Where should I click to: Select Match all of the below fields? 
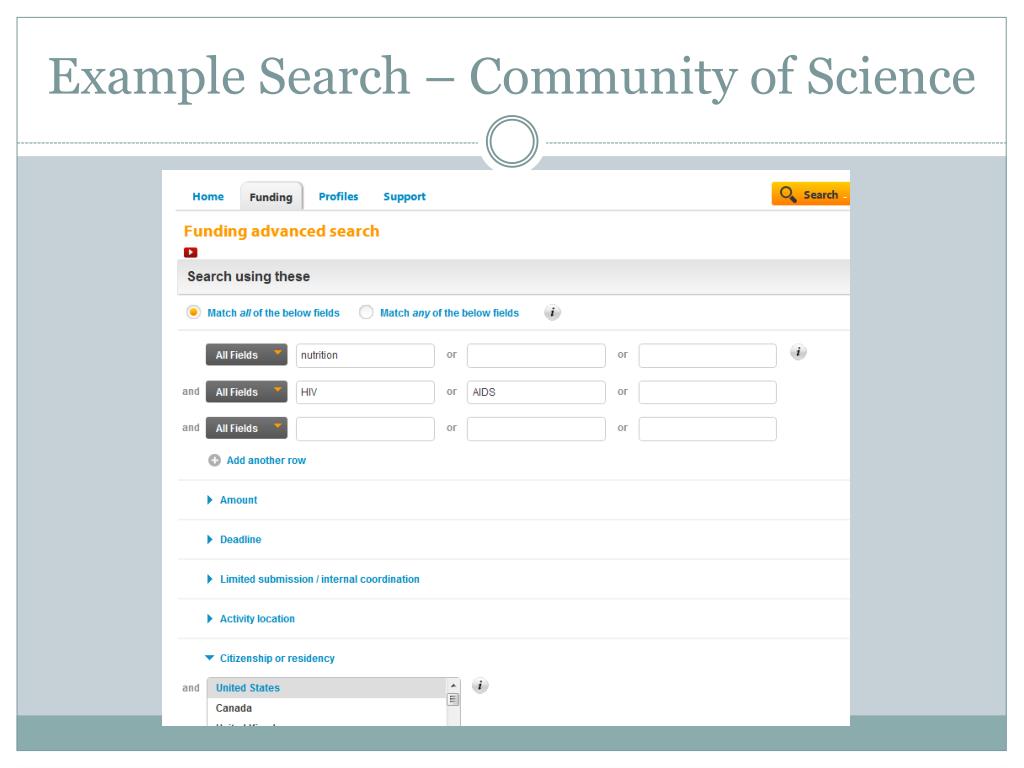click(x=194, y=313)
